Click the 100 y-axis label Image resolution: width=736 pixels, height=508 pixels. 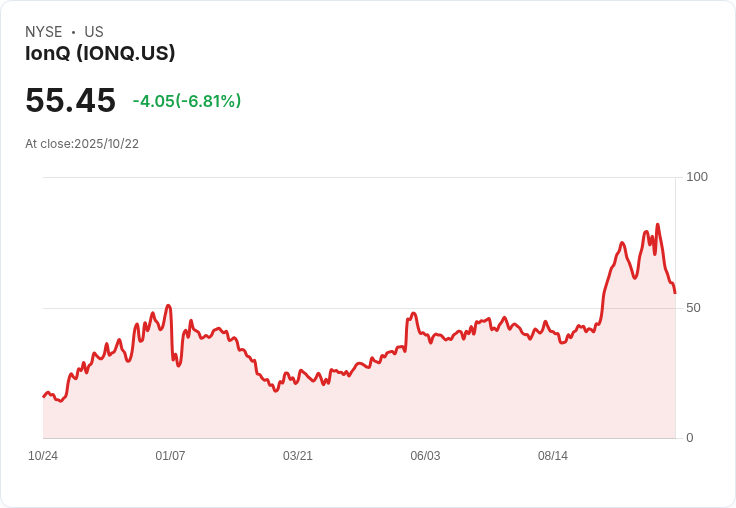click(697, 177)
